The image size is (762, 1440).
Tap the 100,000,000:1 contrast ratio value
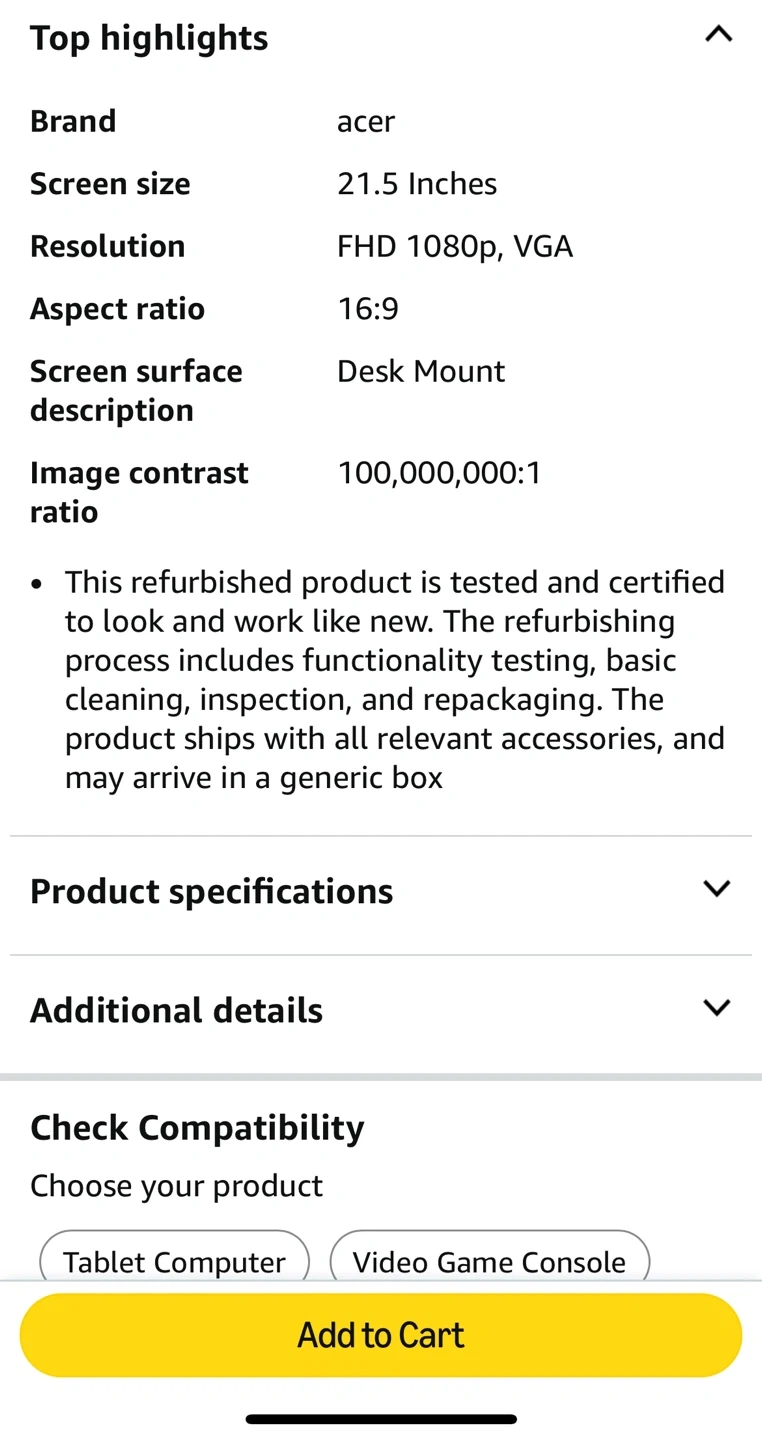click(439, 473)
